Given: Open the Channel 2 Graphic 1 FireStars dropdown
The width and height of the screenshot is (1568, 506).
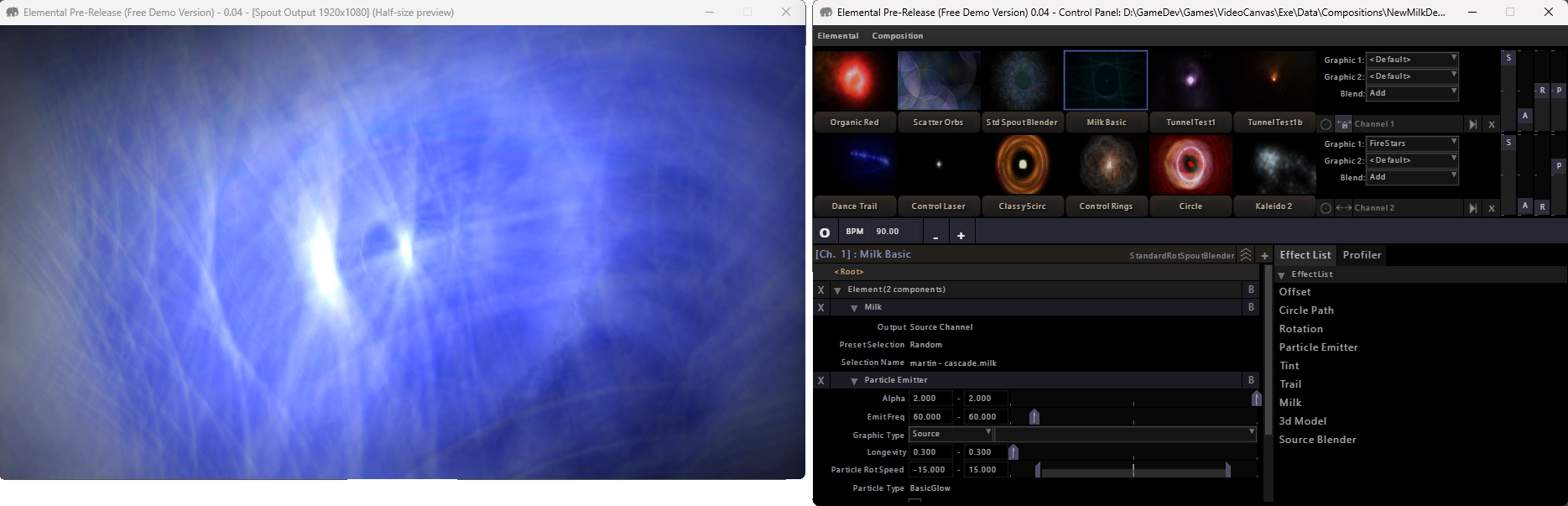Looking at the screenshot, I should [x=1413, y=143].
